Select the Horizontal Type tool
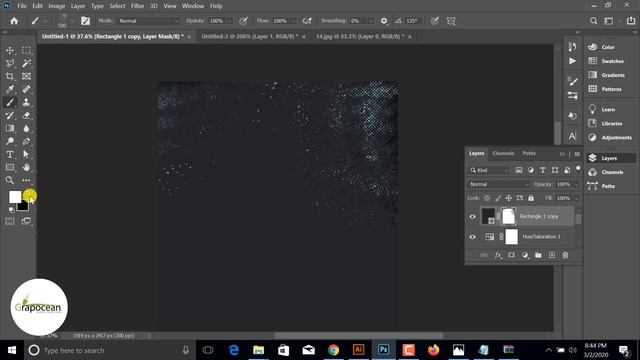The image size is (640, 360). (x=10, y=155)
